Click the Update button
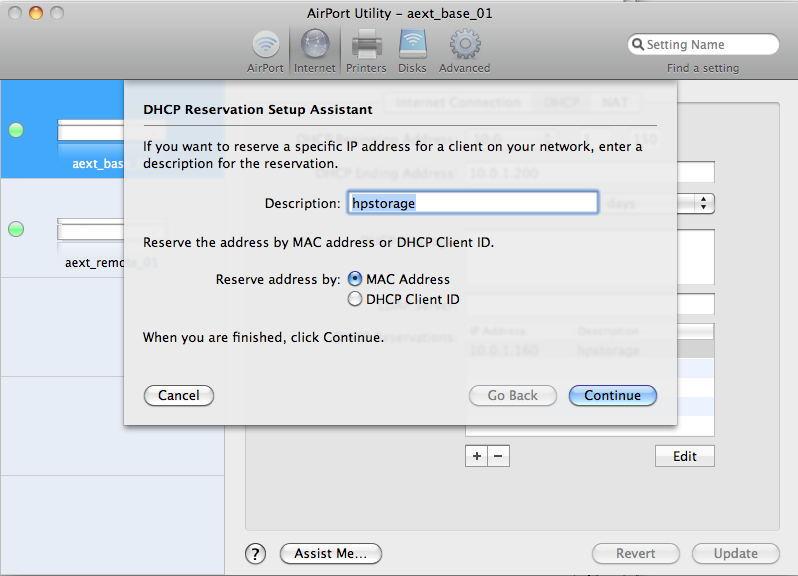798x576 pixels. pos(735,553)
